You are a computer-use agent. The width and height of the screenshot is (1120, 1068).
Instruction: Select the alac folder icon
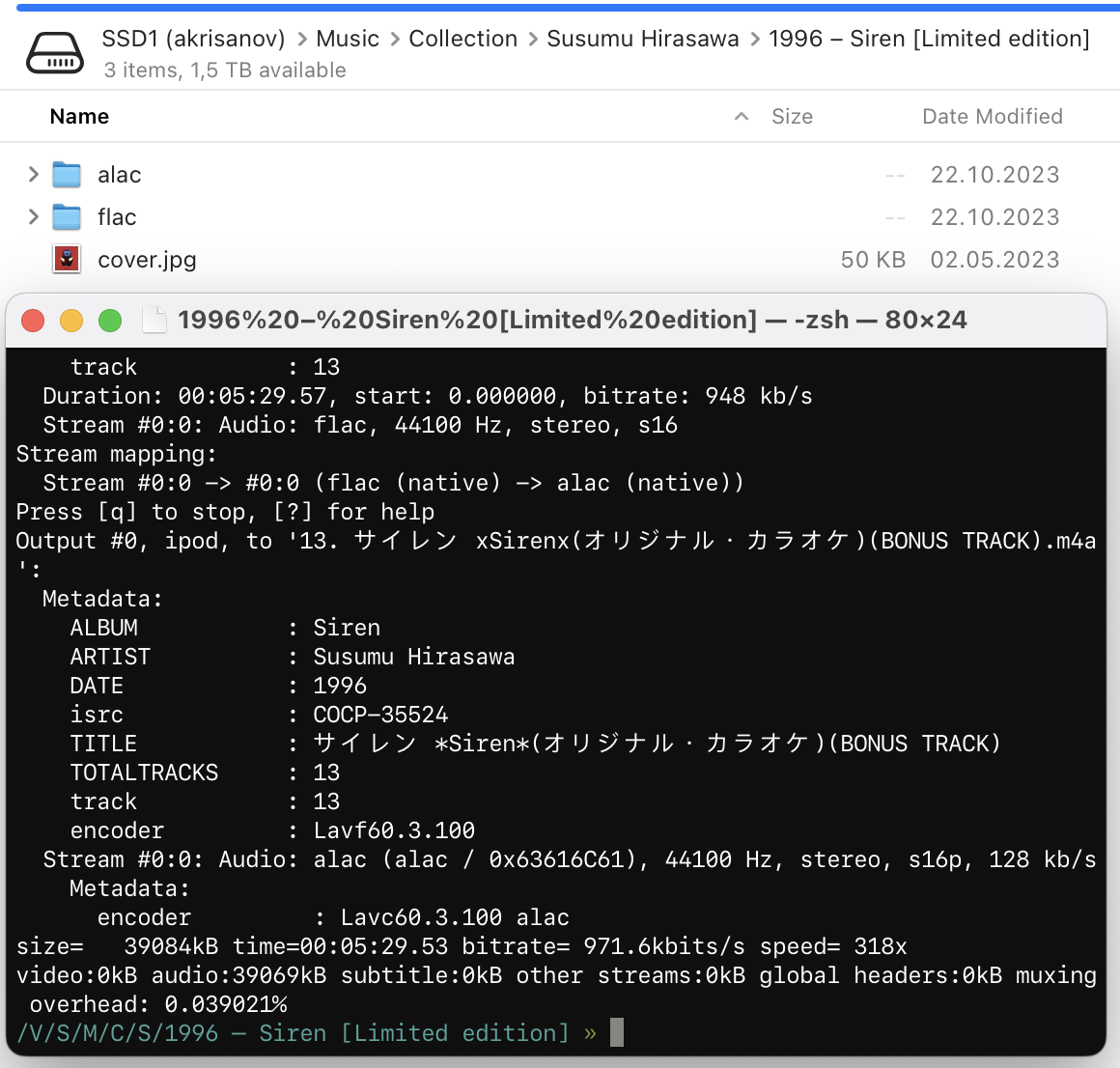(x=67, y=175)
